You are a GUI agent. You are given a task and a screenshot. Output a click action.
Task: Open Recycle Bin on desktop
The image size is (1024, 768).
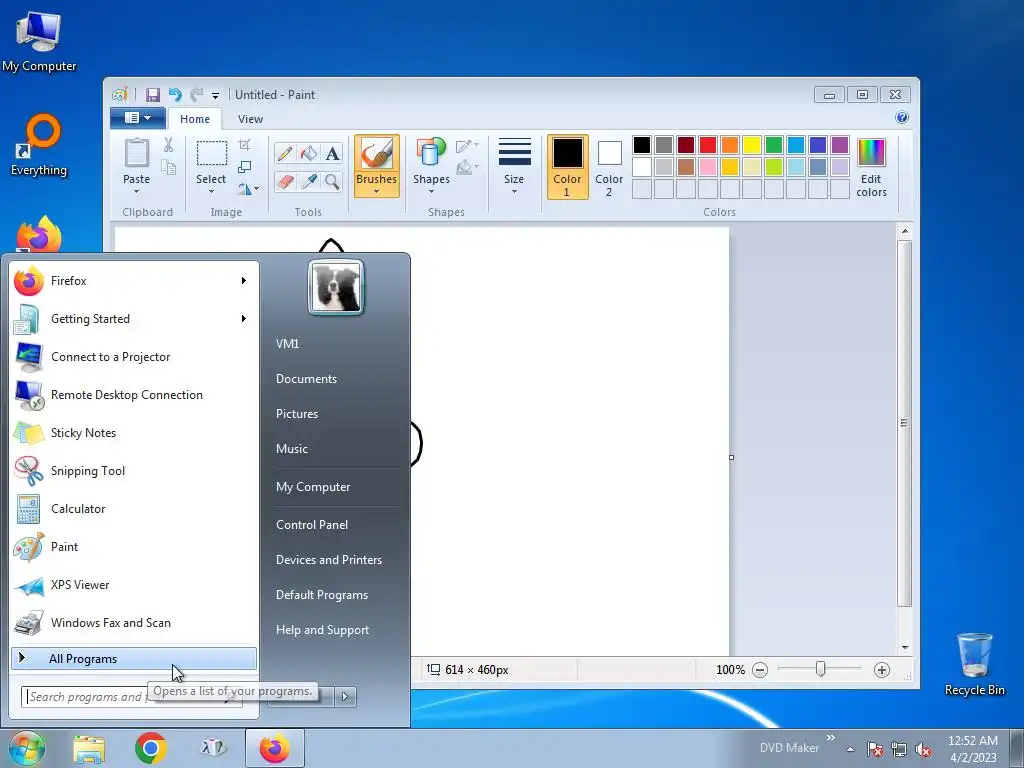[974, 664]
